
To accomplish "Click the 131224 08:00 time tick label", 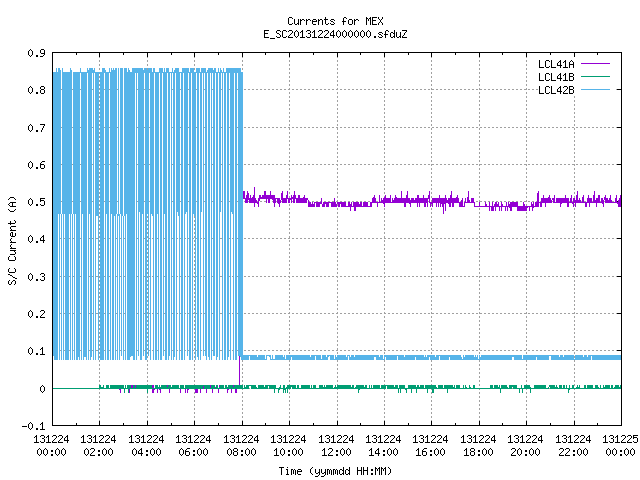I will tap(241, 446).
